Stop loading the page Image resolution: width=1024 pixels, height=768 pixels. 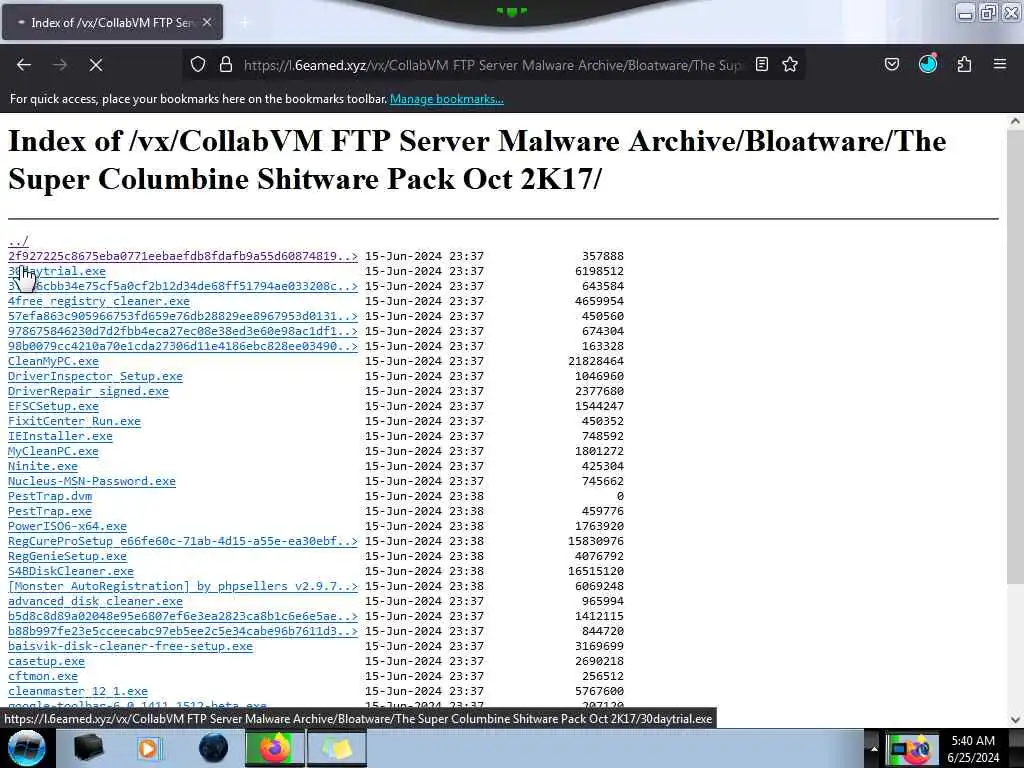(x=96, y=65)
